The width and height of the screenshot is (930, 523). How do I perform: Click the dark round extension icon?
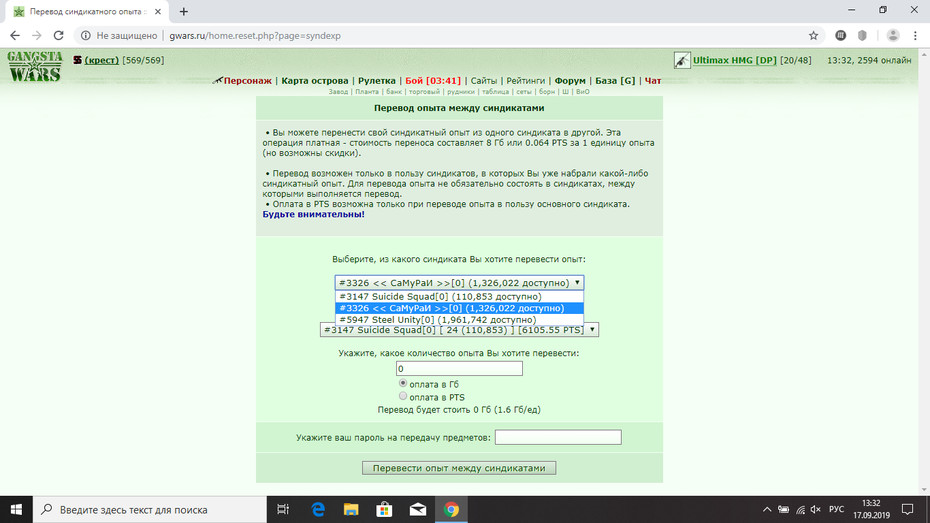(x=840, y=36)
